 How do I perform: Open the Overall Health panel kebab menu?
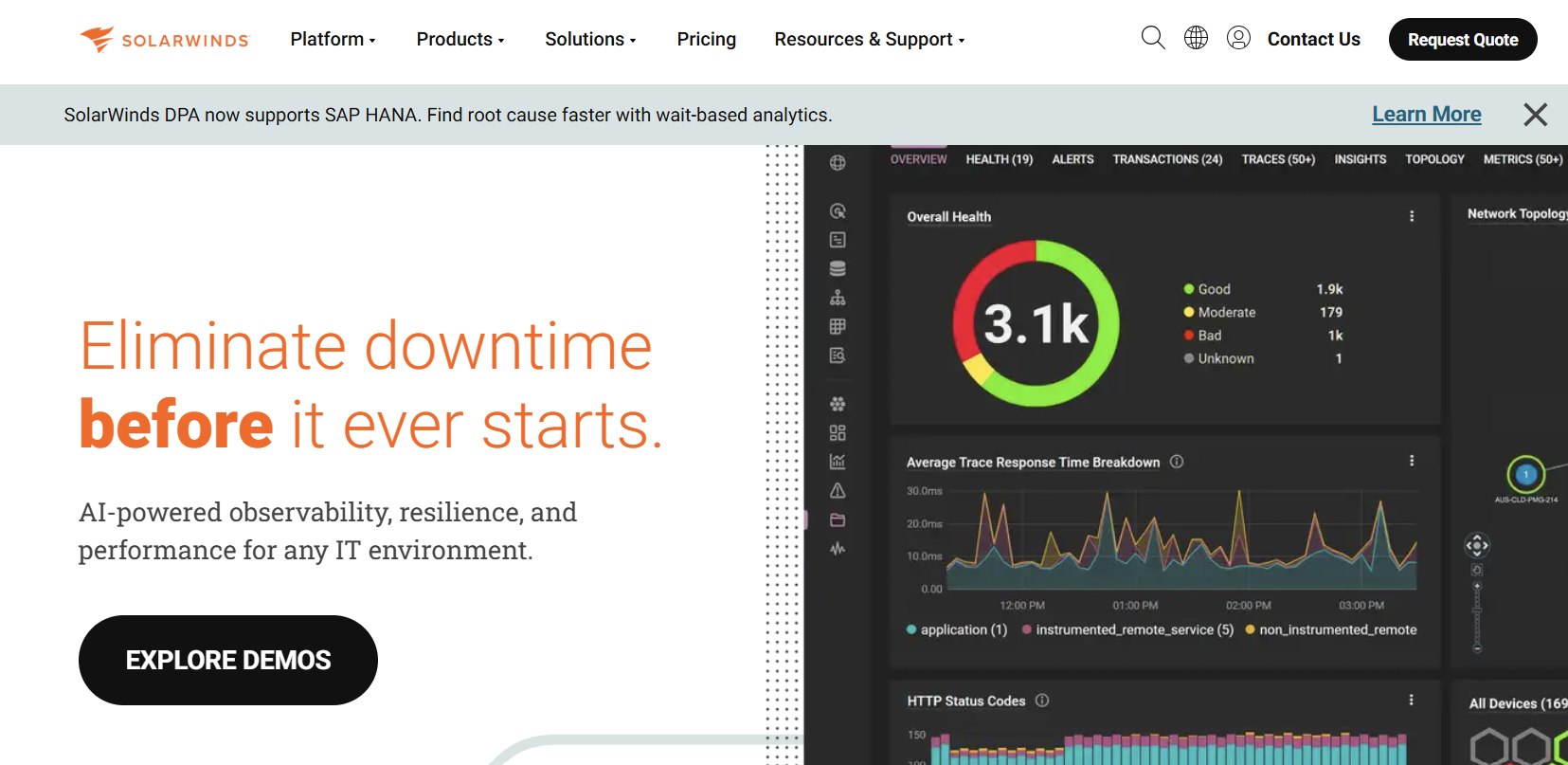pos(1412,216)
